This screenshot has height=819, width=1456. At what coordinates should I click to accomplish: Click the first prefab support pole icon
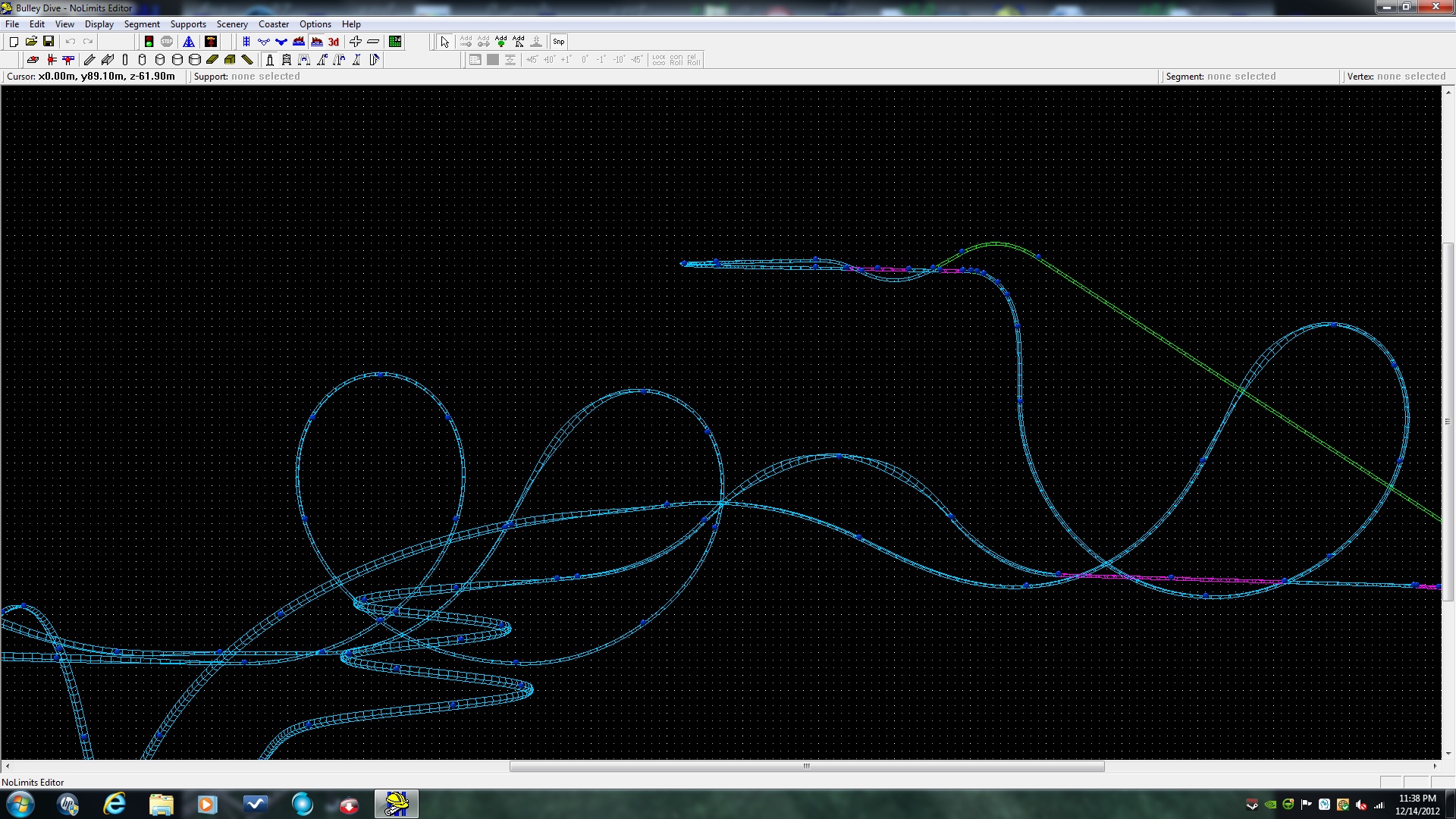point(269,60)
